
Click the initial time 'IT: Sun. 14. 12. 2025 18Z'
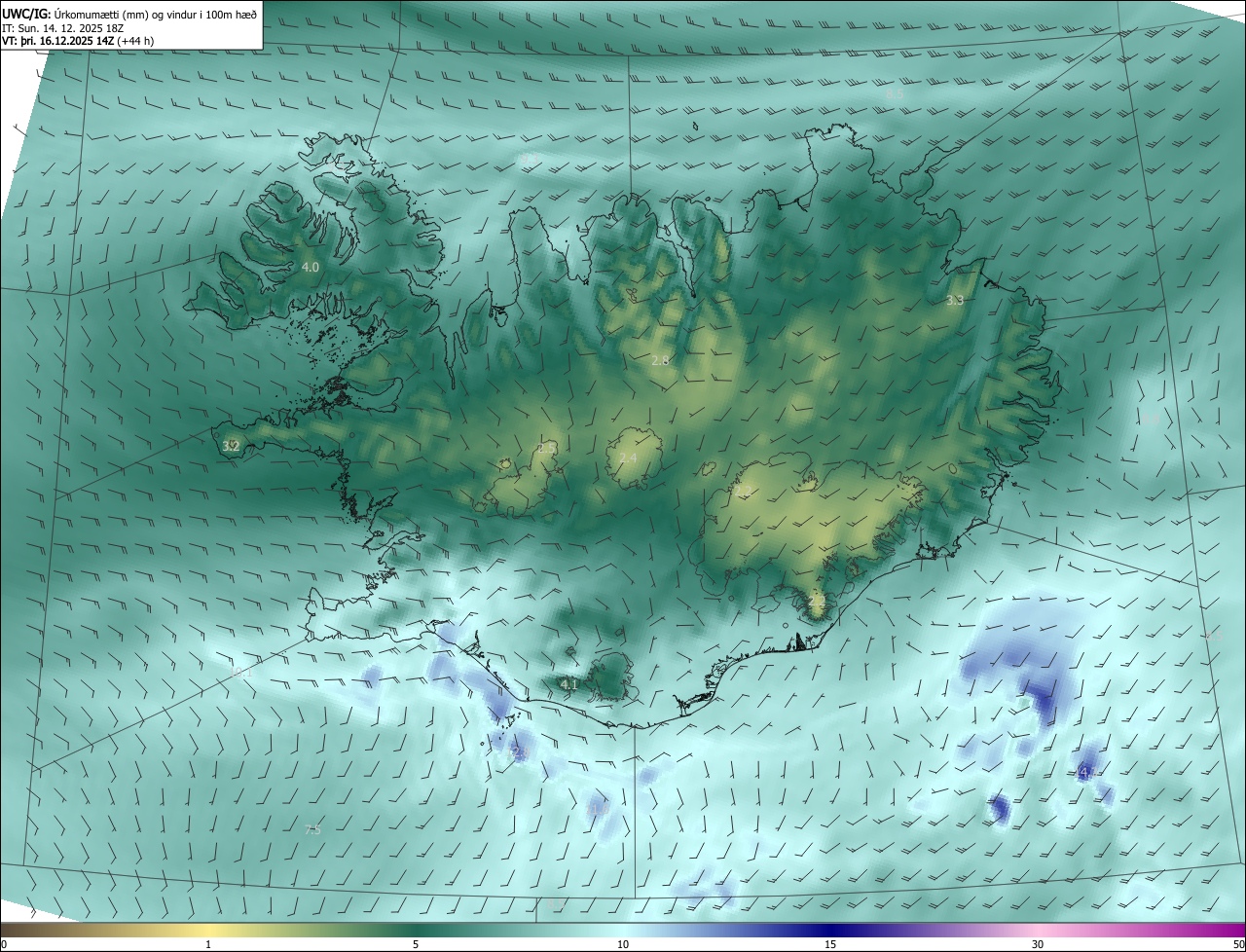(x=63, y=27)
